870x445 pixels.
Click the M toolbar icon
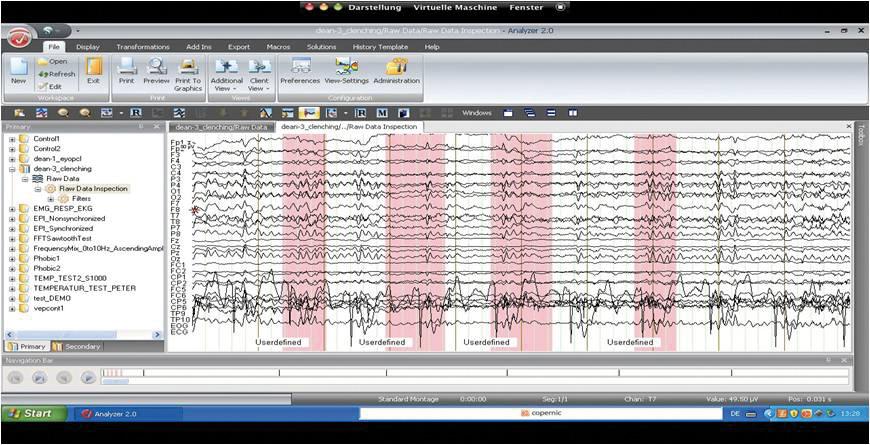click(382, 113)
